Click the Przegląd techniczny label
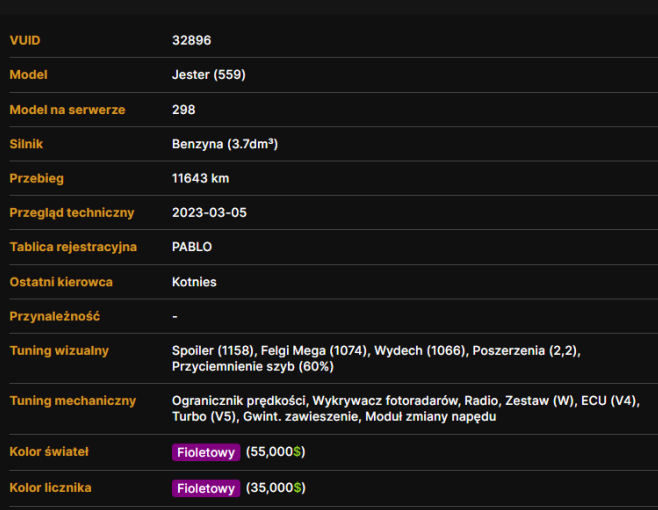This screenshot has width=658, height=510. tap(72, 213)
